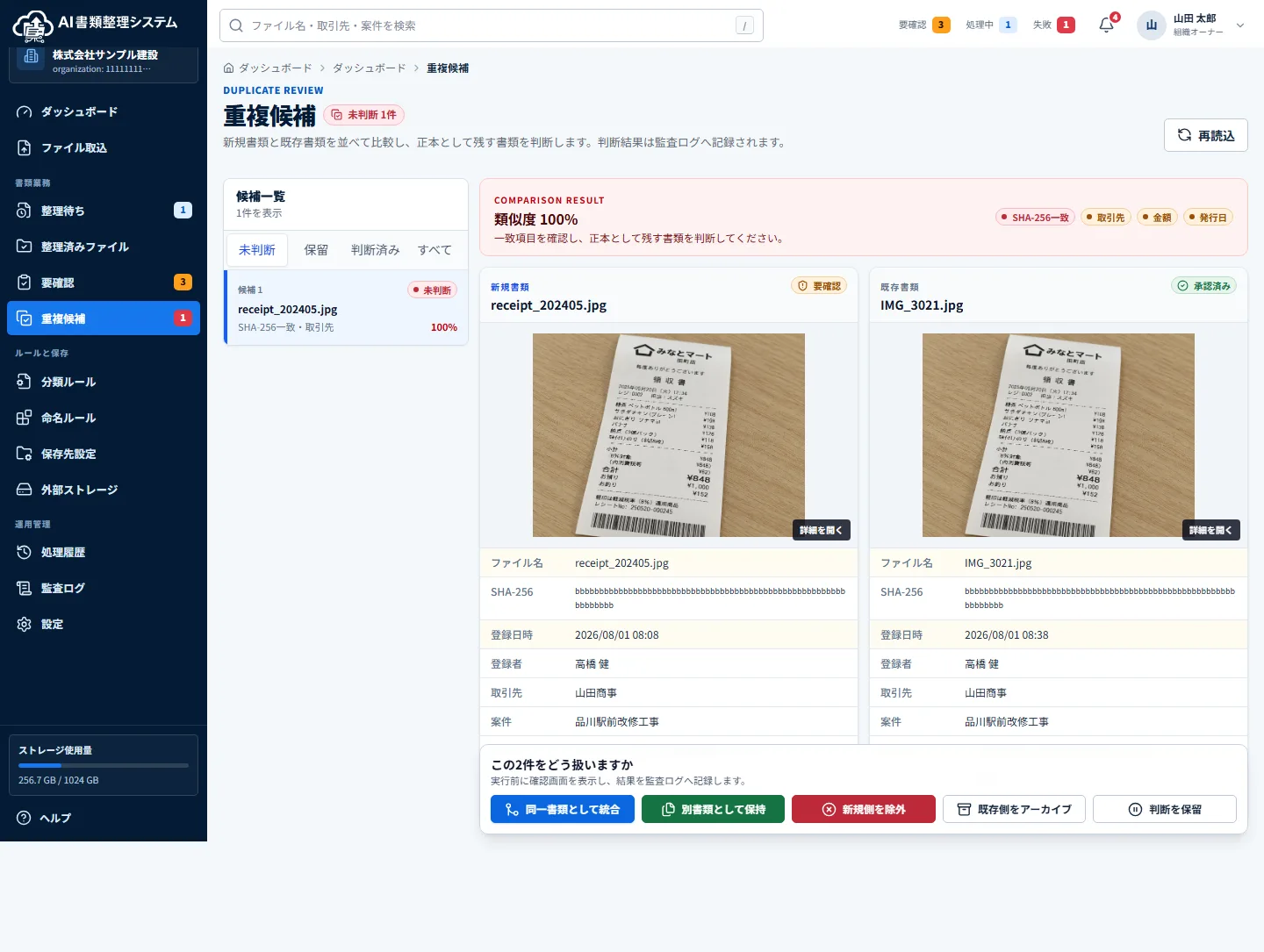Switch to the すべて tab
The width and height of the screenshot is (1264, 952).
[434, 250]
